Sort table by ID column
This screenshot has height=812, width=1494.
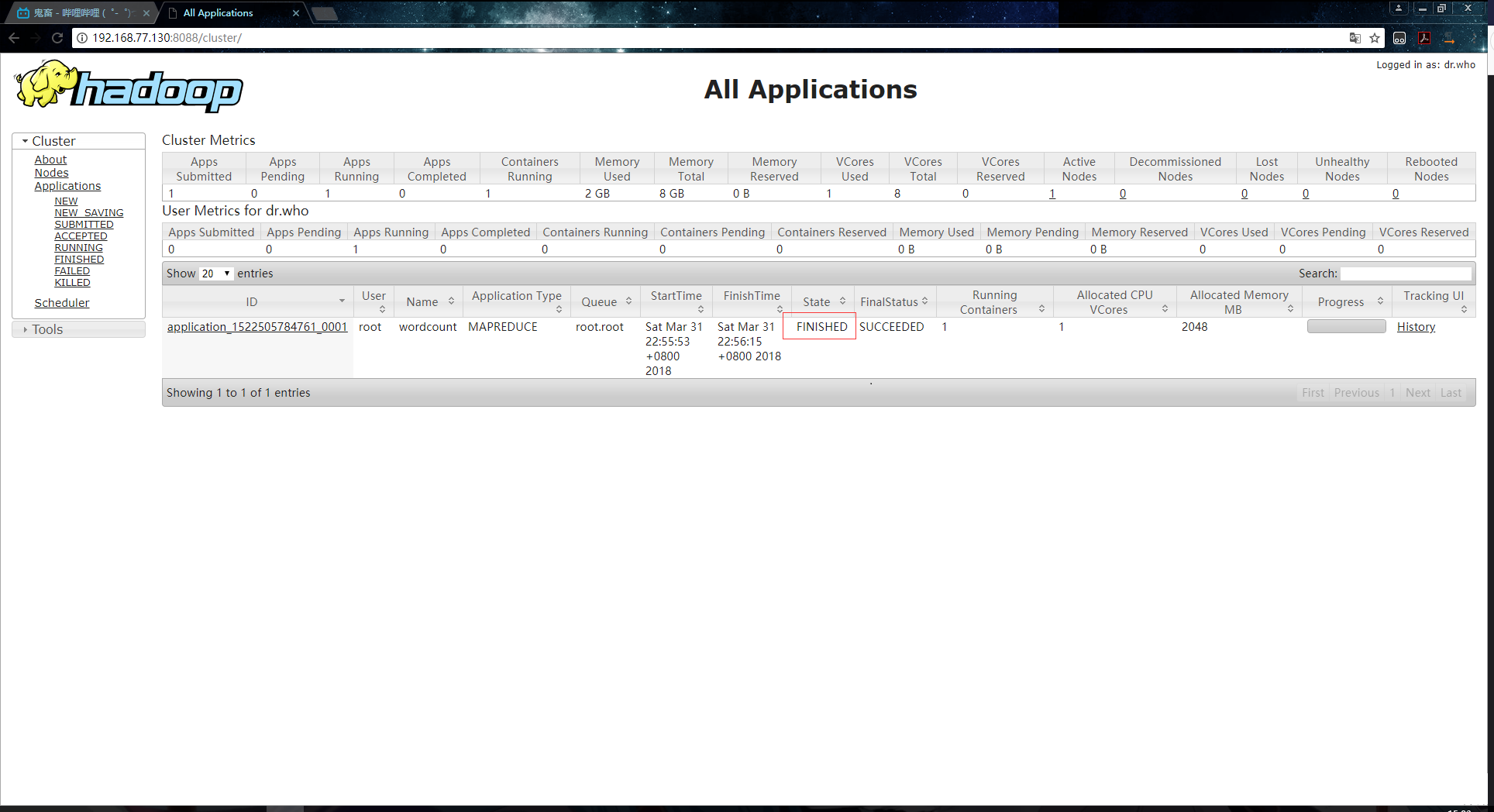click(257, 301)
